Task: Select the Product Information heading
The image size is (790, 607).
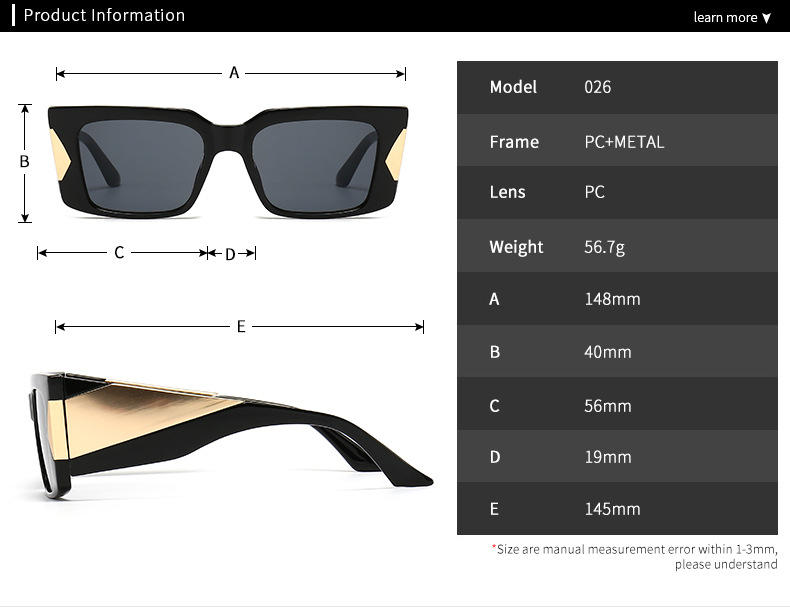Action: (x=104, y=15)
